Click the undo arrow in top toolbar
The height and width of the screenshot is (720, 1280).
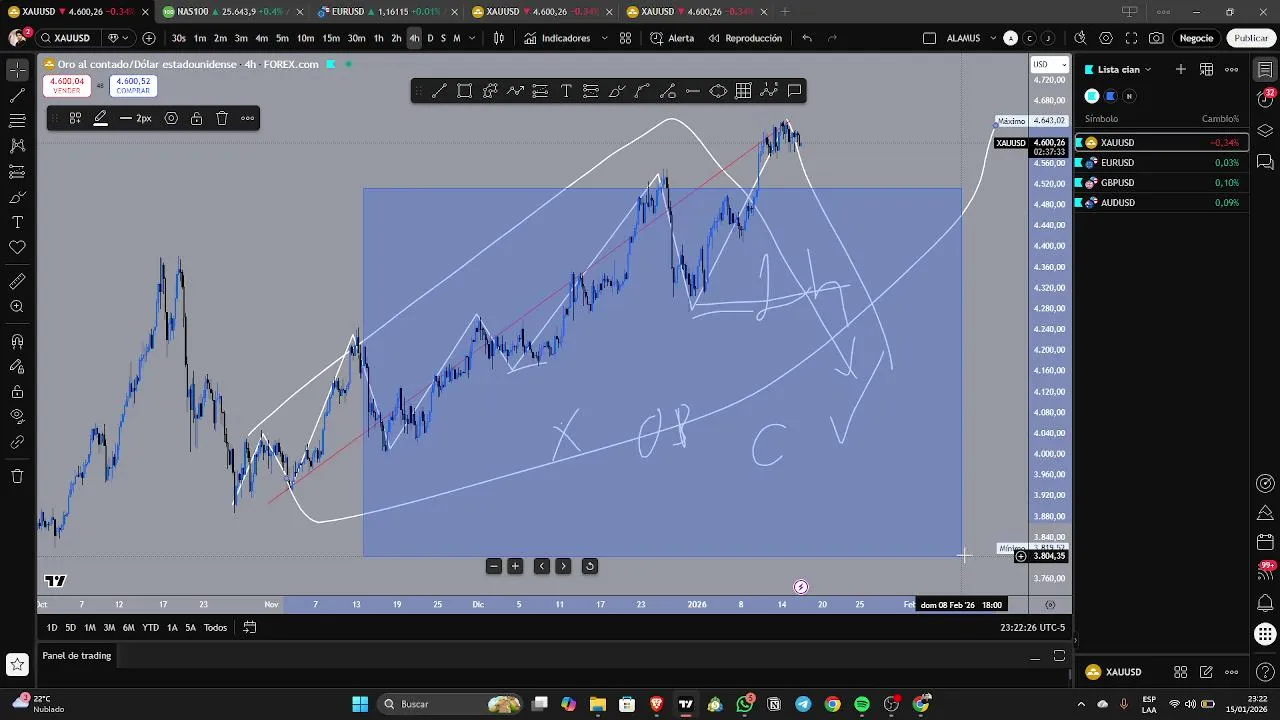coord(807,38)
